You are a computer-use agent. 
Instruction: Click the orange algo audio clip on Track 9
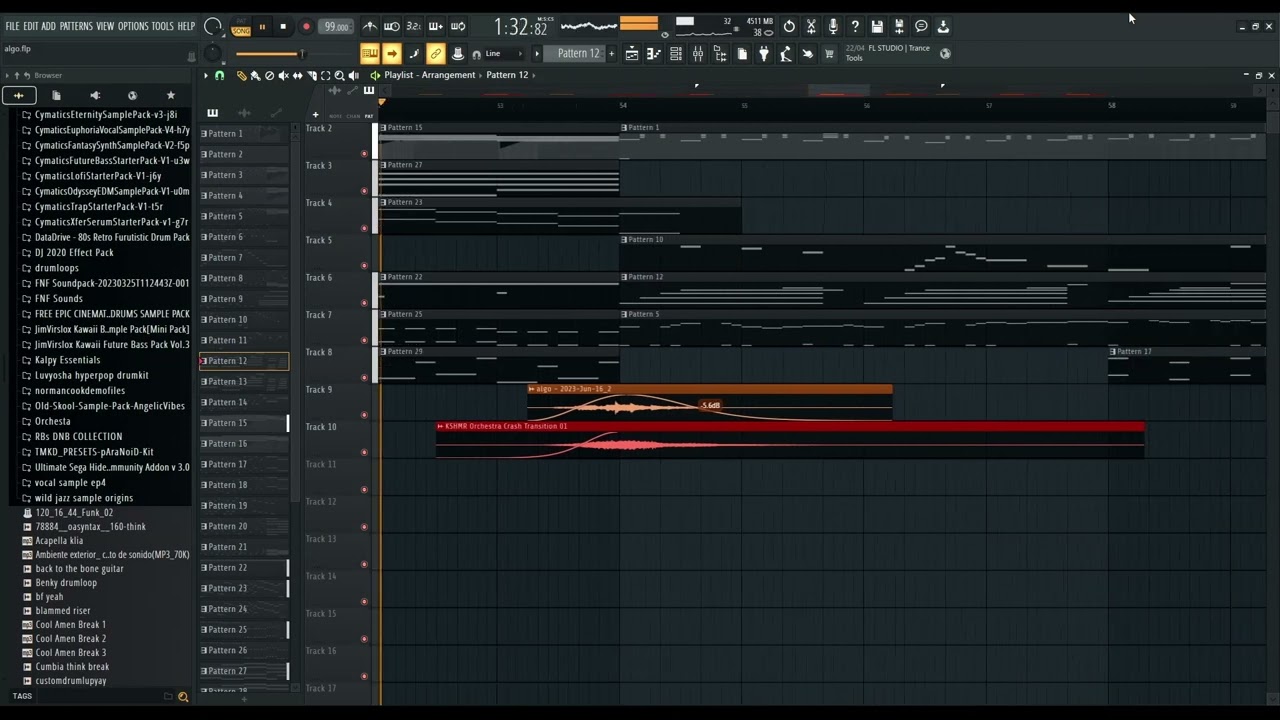[710, 402]
